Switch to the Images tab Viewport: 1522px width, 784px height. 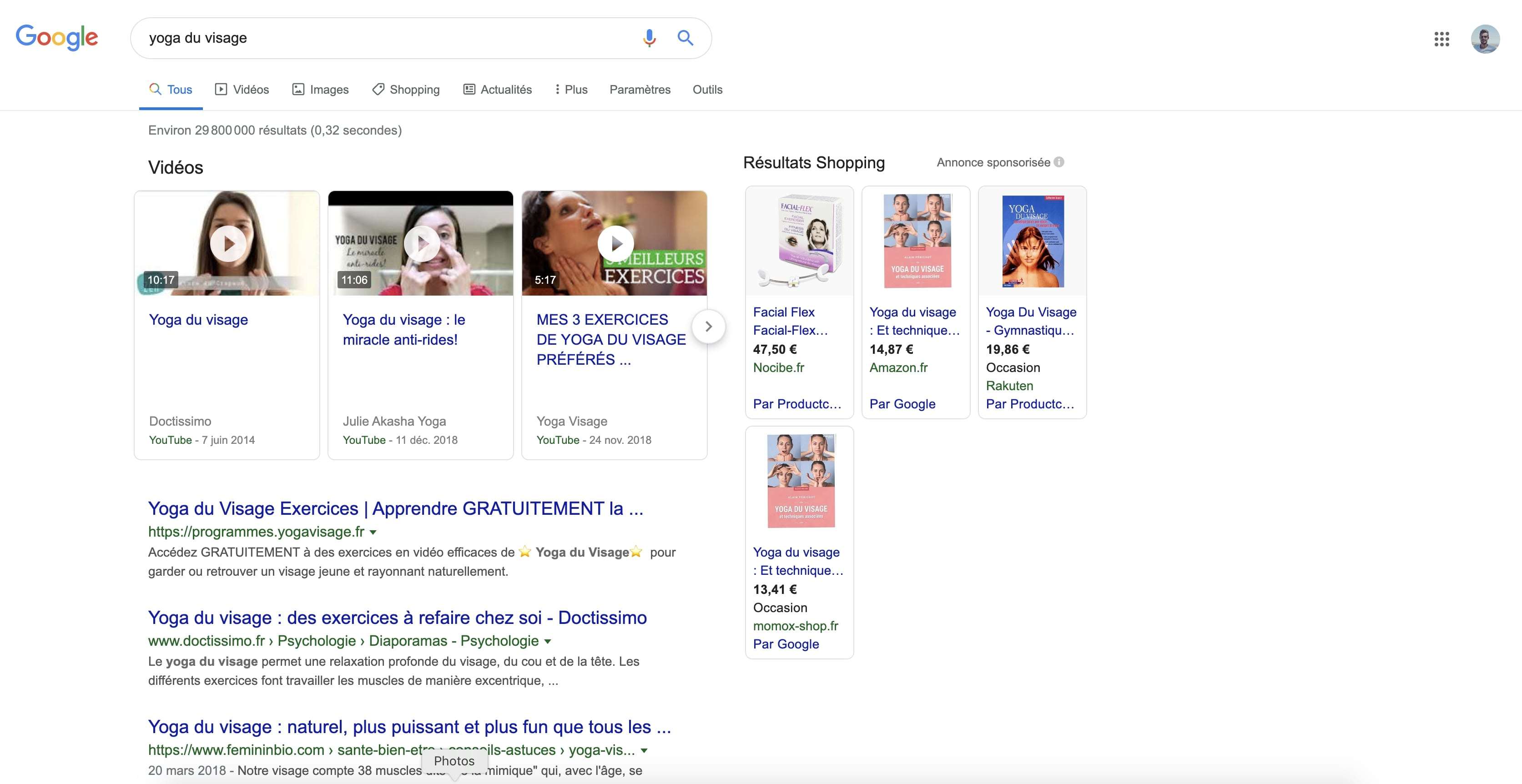tap(321, 90)
